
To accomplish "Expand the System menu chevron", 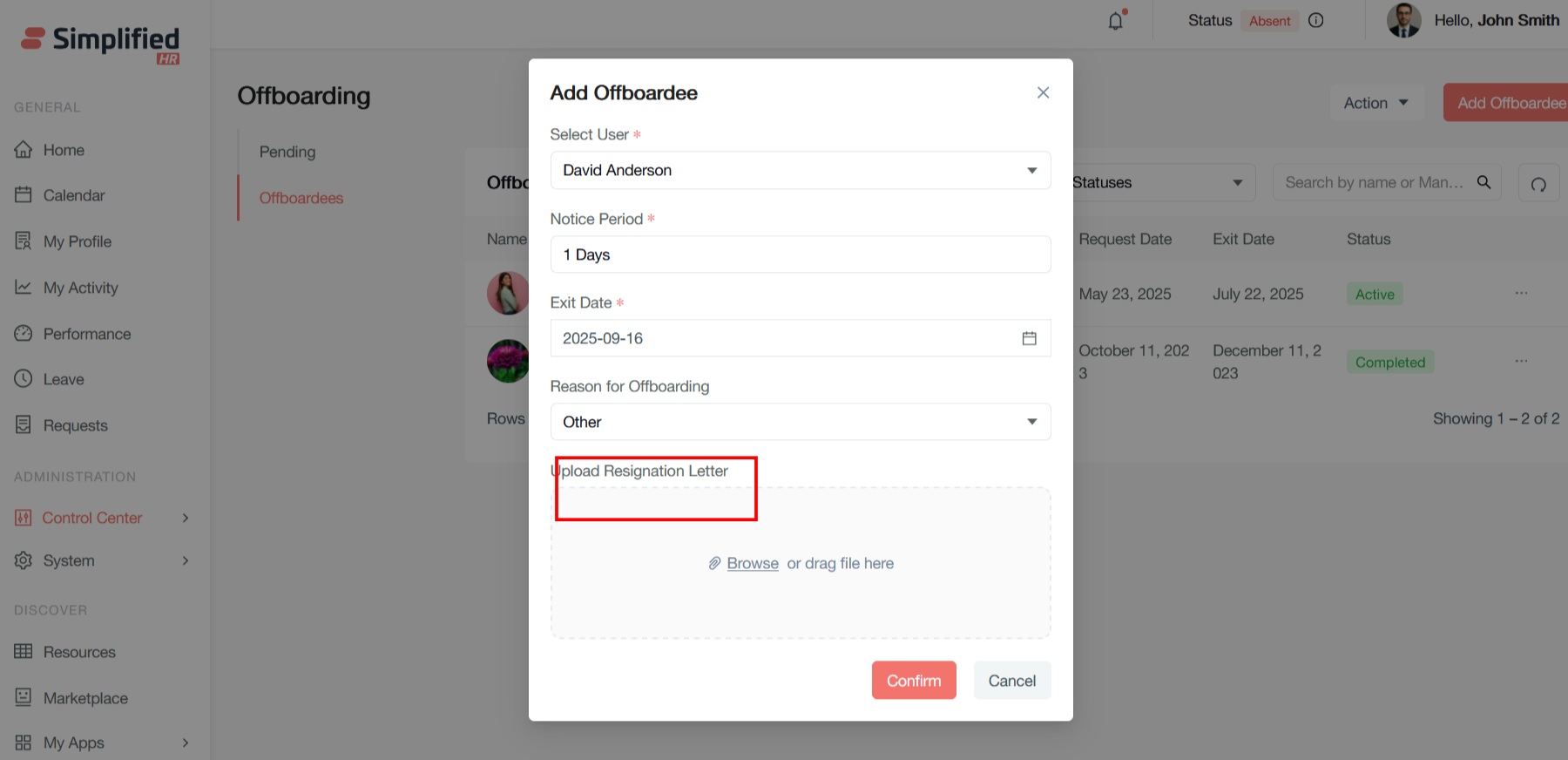I will click(186, 560).
